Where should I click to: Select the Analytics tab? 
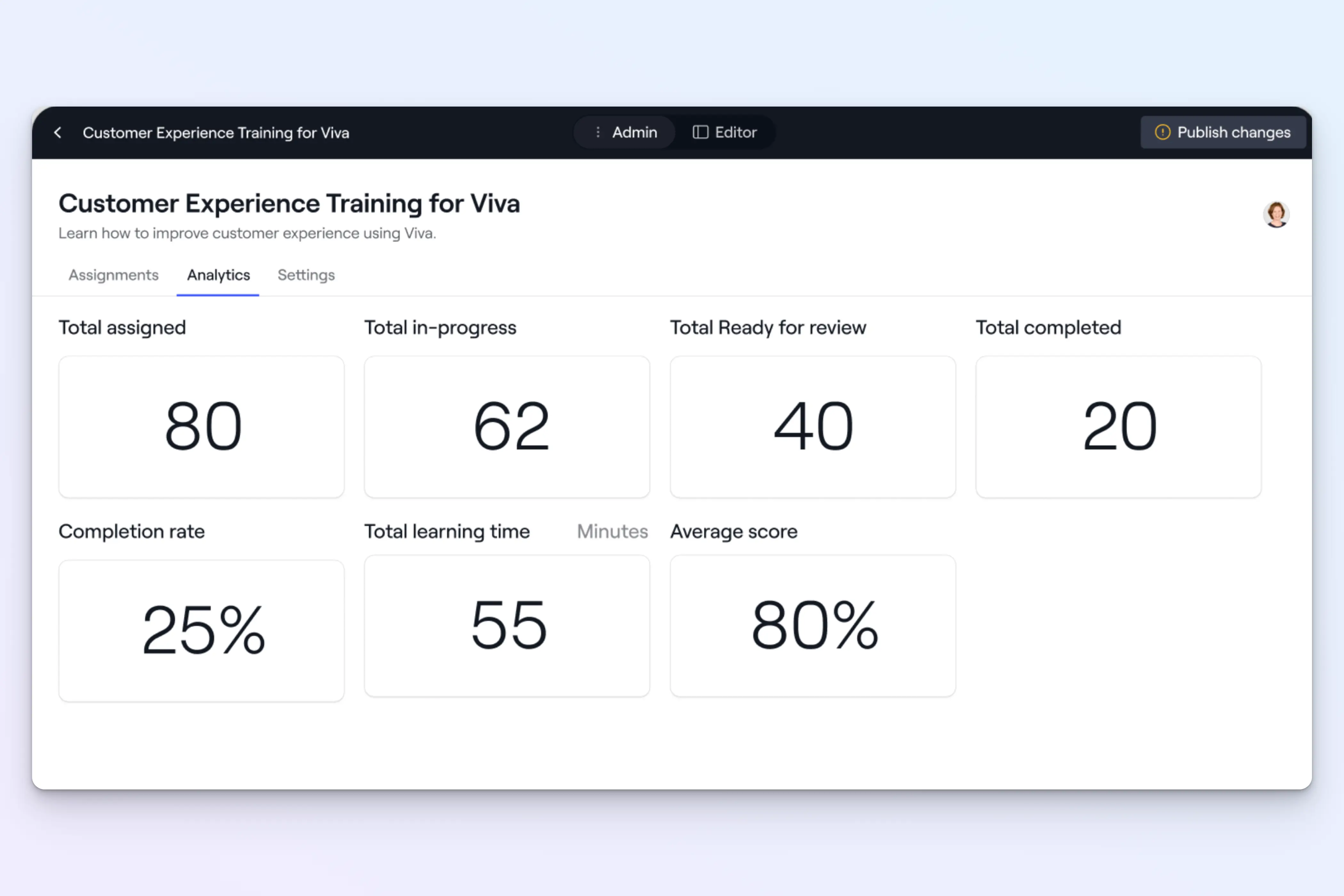218,276
